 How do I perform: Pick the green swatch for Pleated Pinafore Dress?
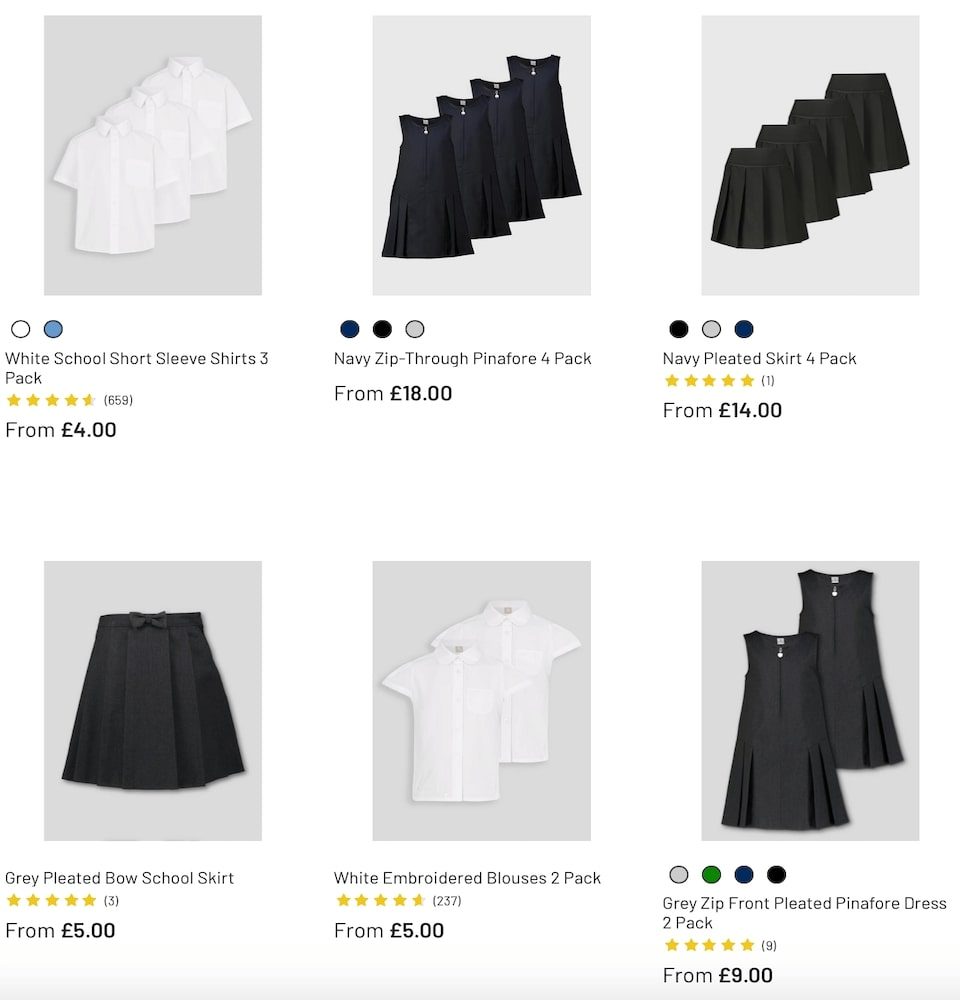pos(711,875)
